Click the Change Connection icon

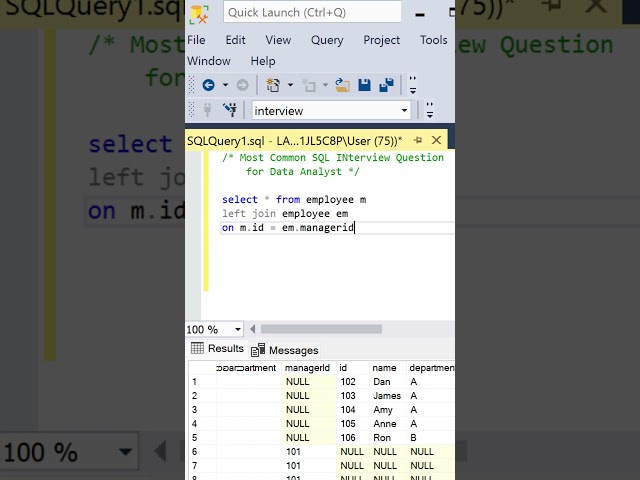230,110
